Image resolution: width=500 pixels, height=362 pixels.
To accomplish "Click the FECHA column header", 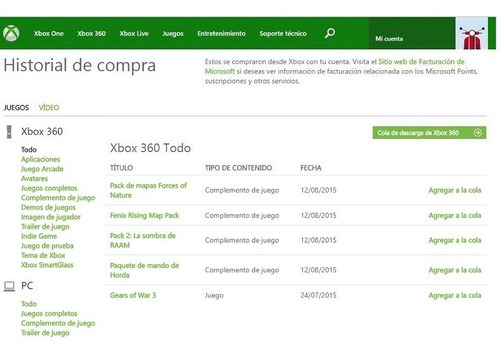I will click(311, 168).
